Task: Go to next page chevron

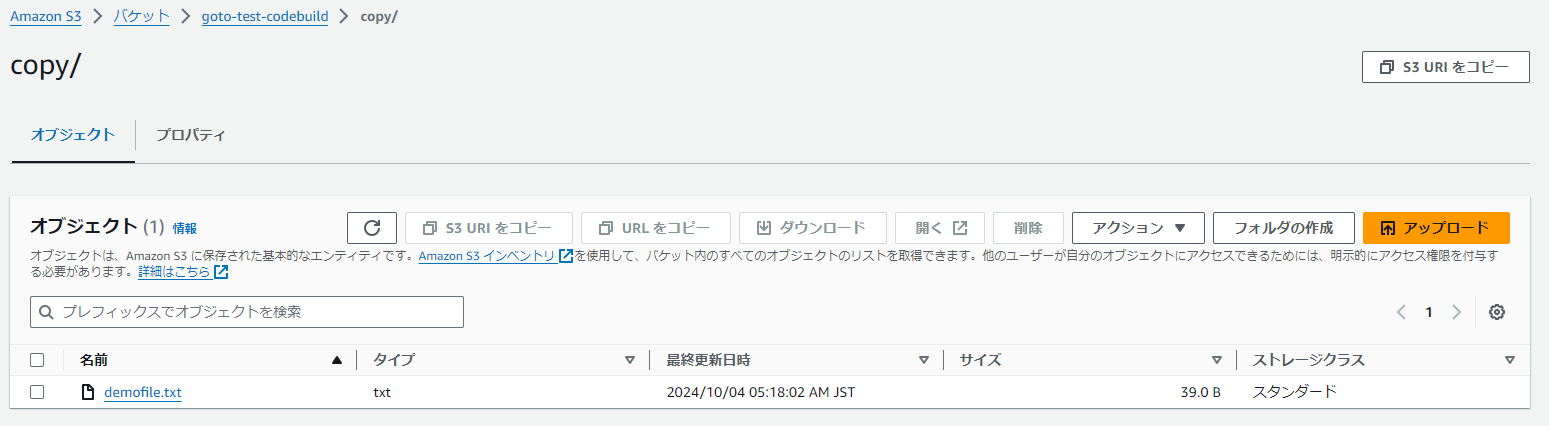Action: pos(1456,312)
